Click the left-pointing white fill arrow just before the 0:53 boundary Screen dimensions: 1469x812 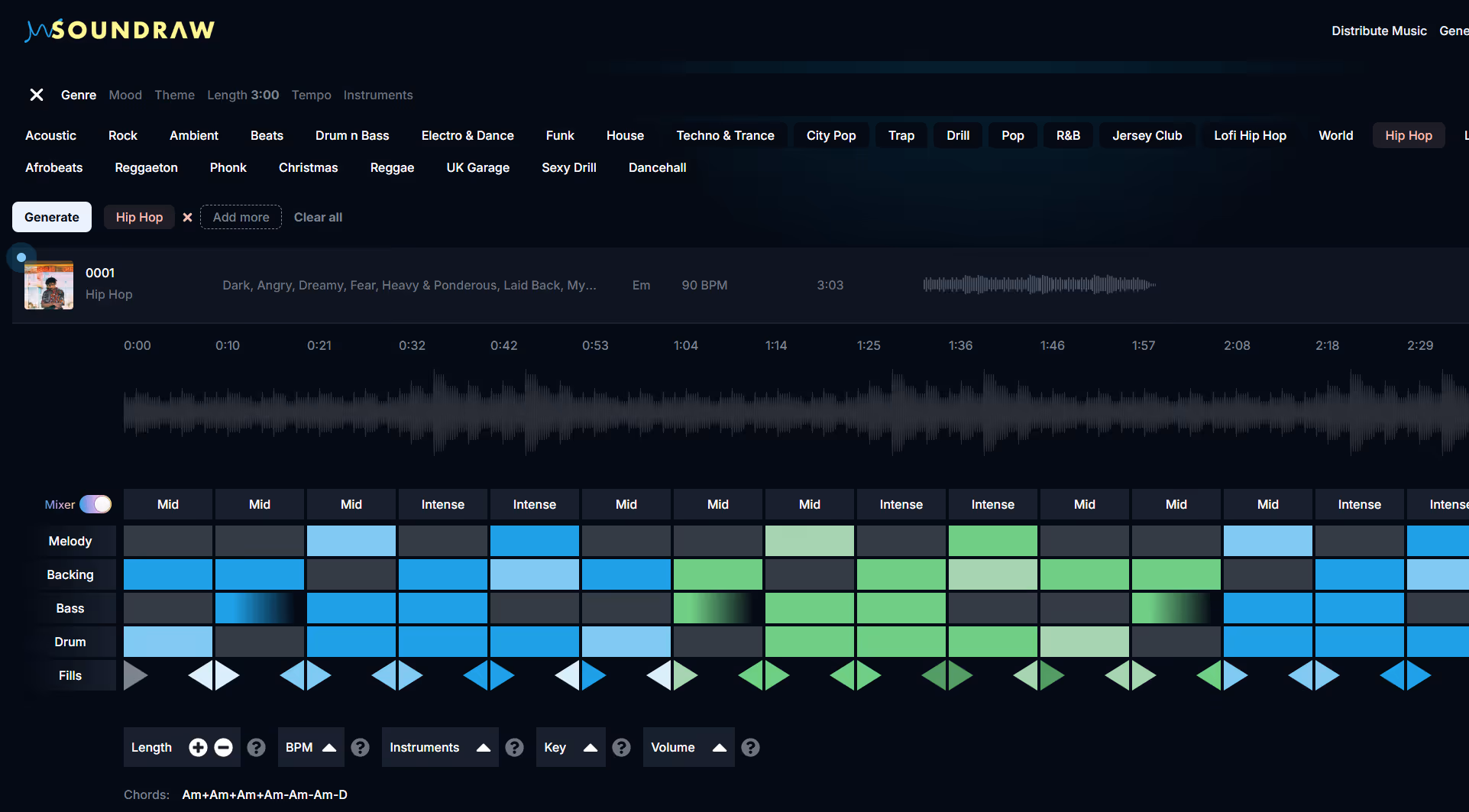(568, 675)
